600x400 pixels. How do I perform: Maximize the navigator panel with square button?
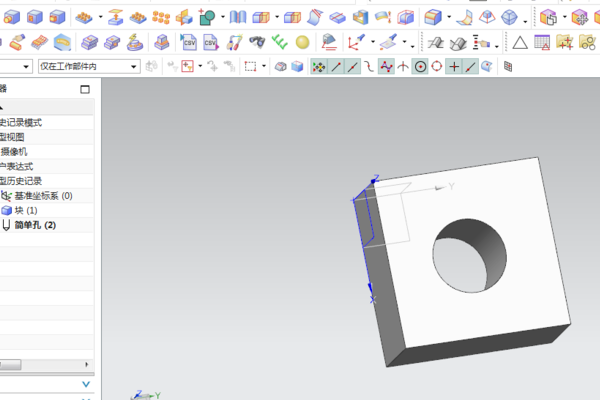pos(85,89)
